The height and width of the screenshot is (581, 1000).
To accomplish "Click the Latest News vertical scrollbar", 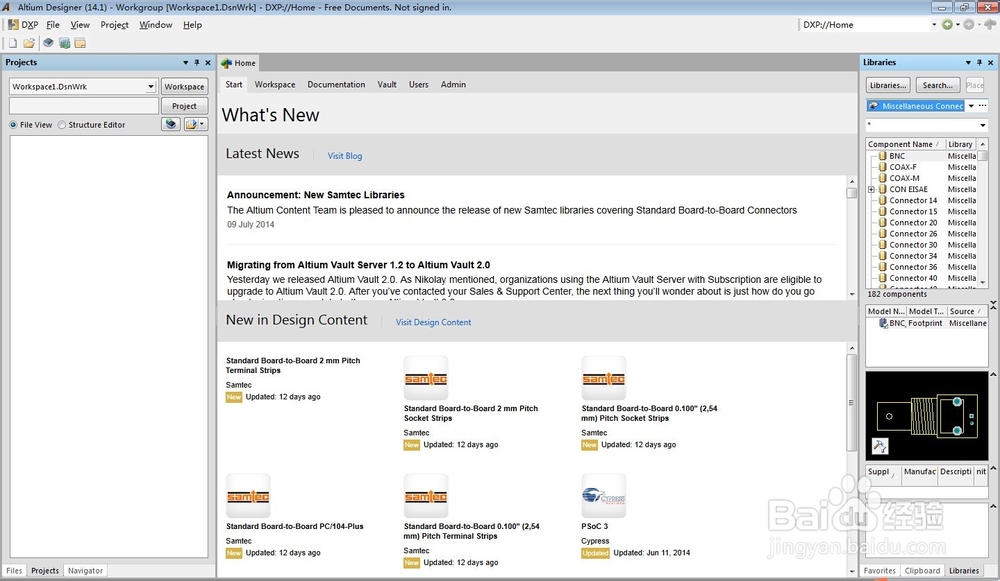I will click(x=852, y=237).
